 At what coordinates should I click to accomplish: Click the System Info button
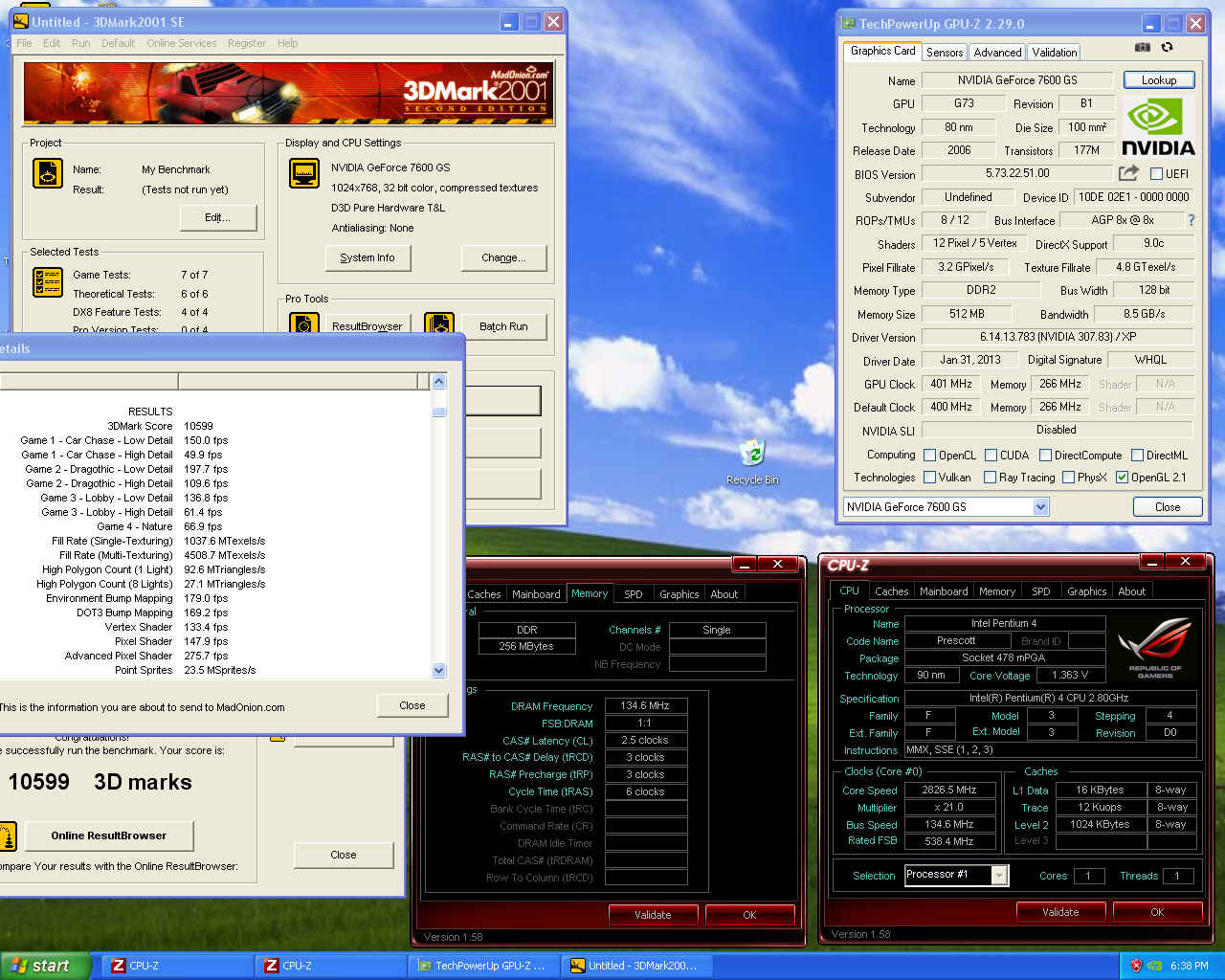(x=367, y=257)
